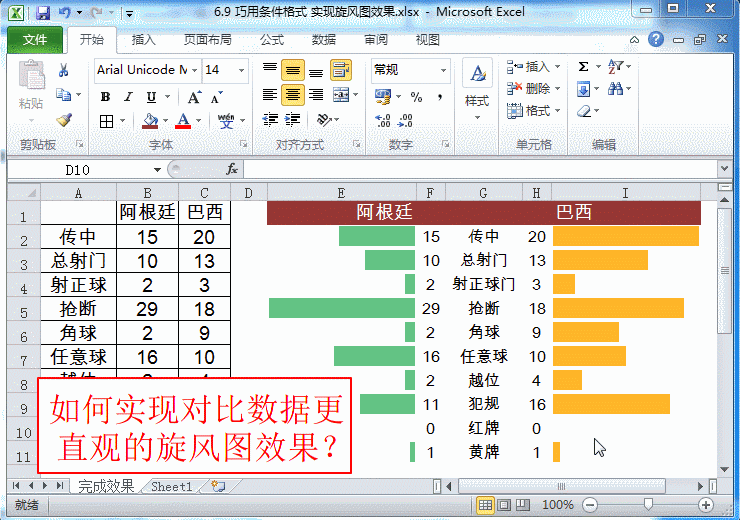The image size is (740, 520).
Task: Click the cell Borders icon
Action: tap(107, 121)
